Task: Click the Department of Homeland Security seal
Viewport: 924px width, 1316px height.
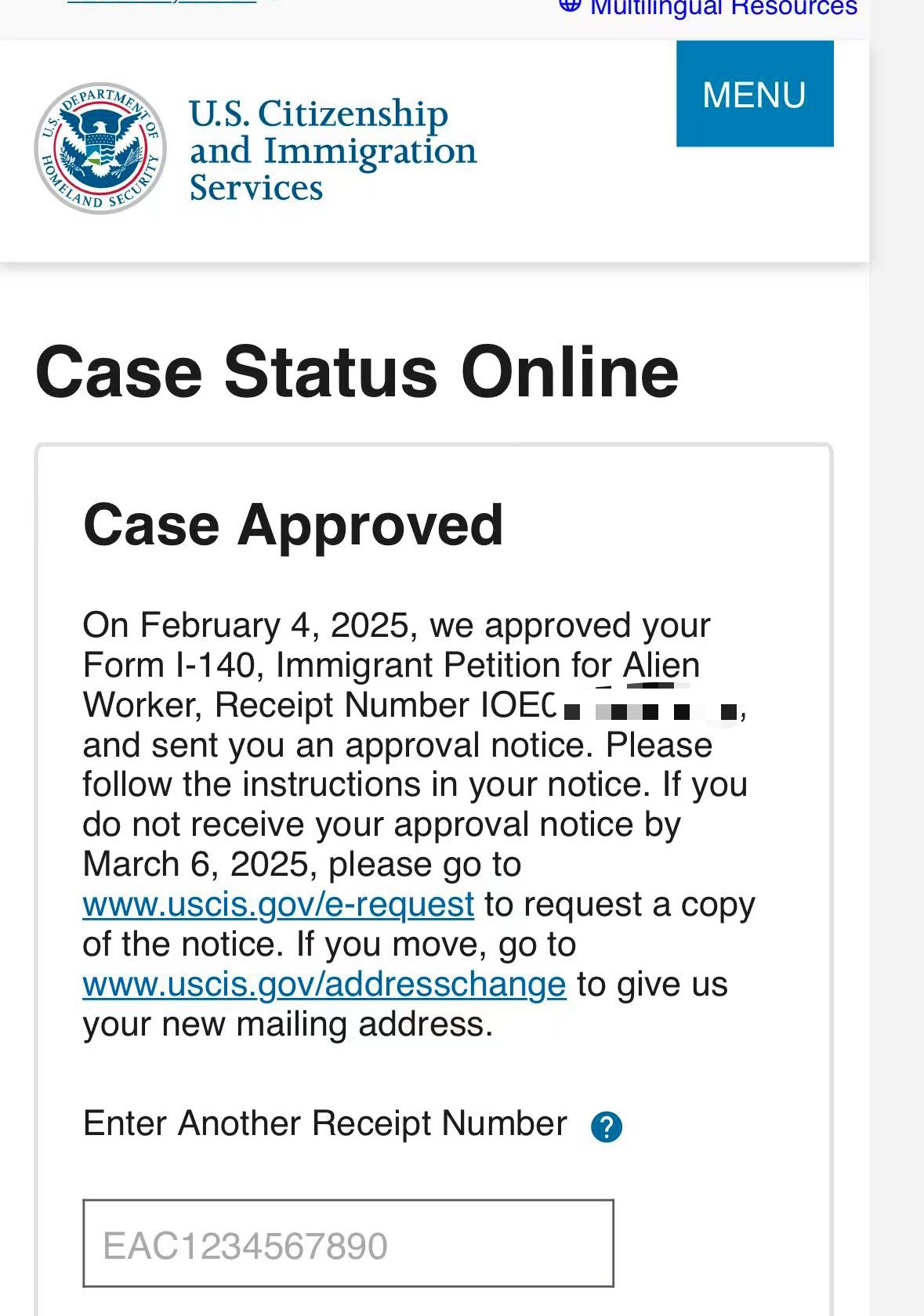Action: [x=100, y=148]
